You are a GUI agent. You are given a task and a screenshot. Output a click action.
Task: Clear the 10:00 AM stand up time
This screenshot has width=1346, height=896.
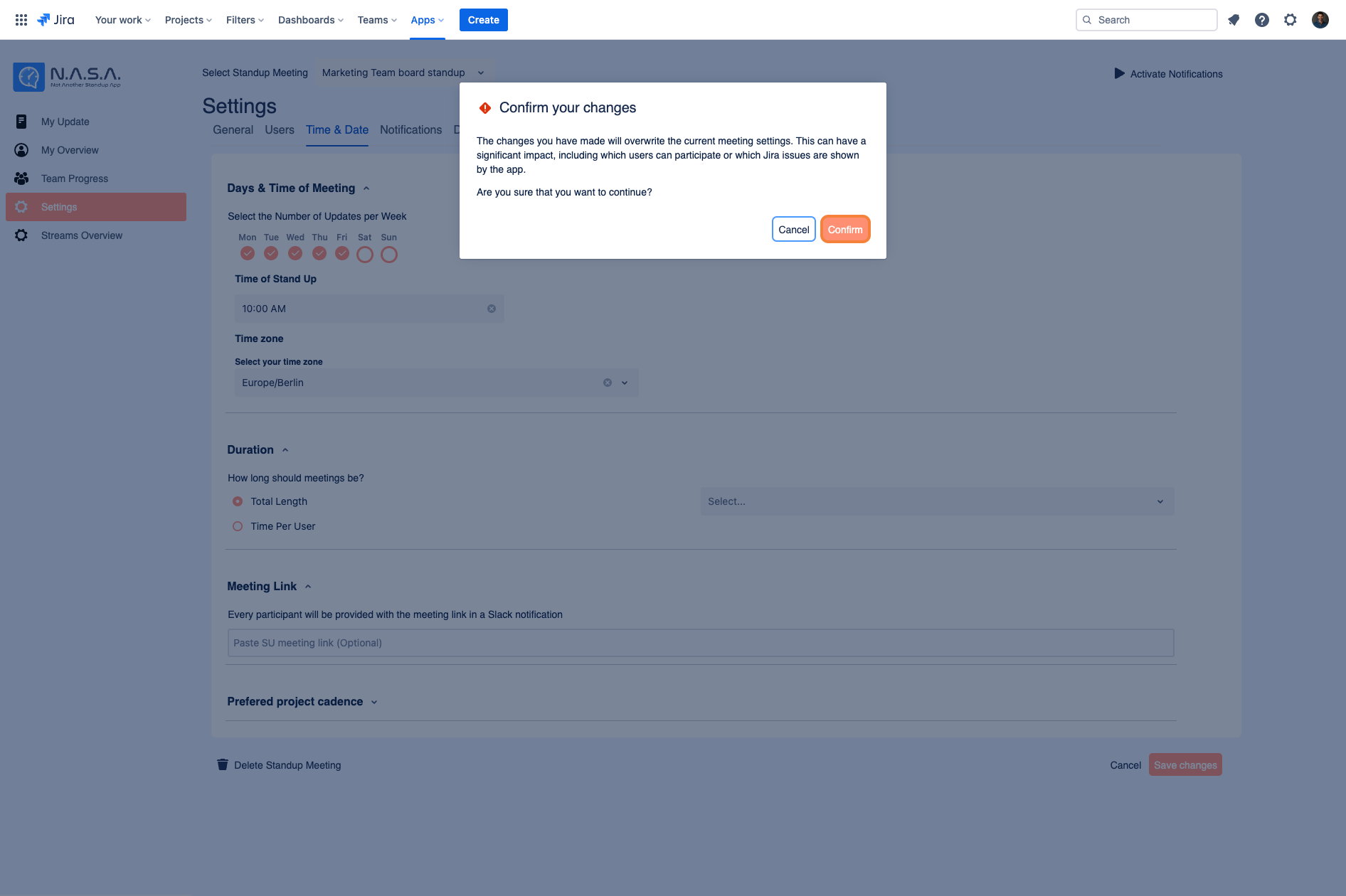[x=492, y=309]
